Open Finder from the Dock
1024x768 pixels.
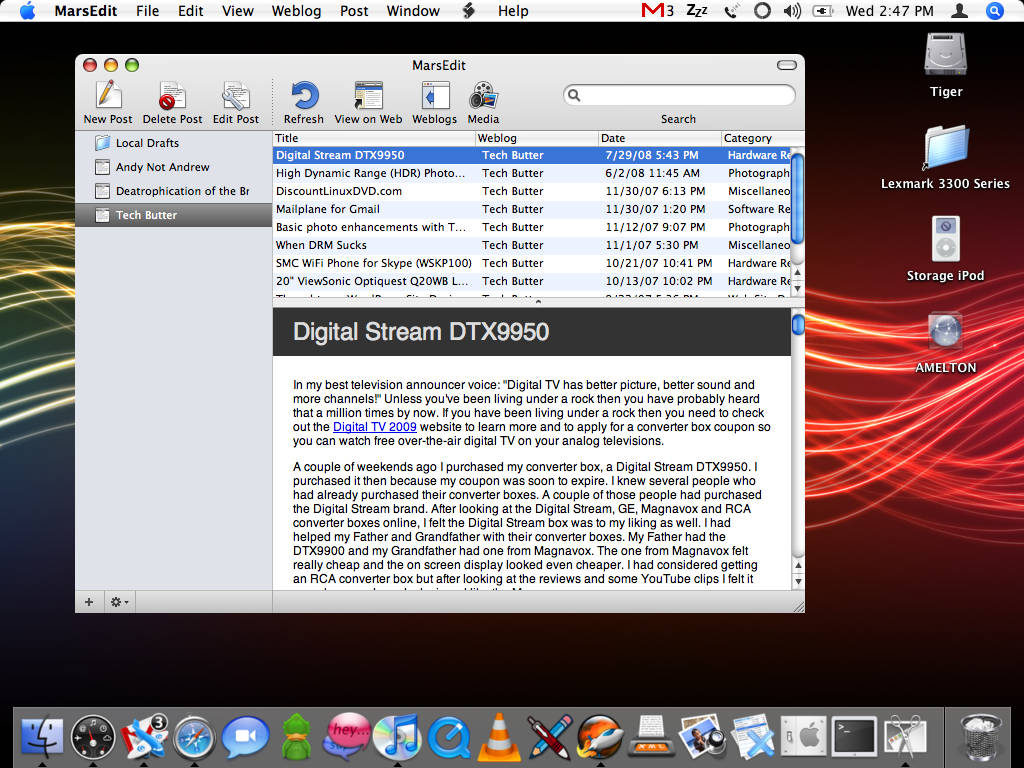(42, 737)
